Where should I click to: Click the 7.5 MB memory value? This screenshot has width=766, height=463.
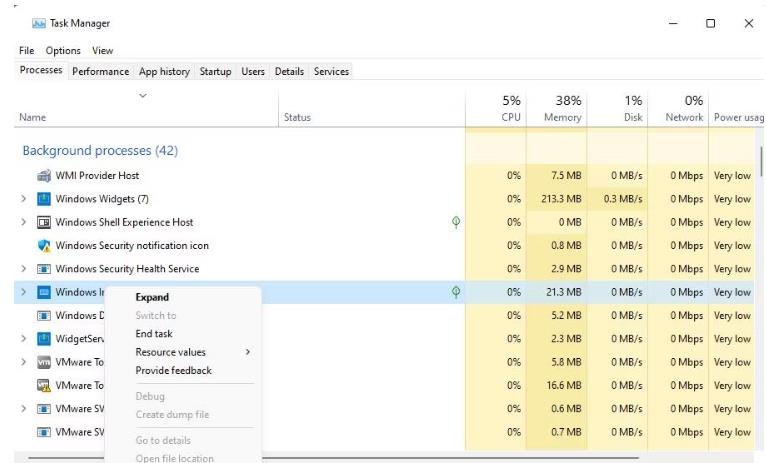566,175
